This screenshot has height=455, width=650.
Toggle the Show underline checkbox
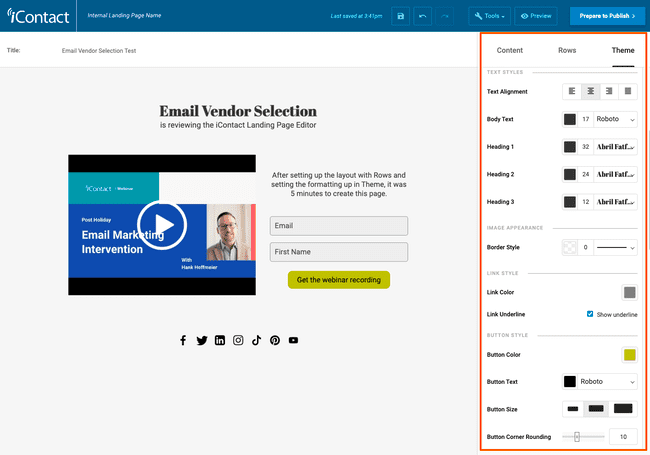(x=590, y=314)
